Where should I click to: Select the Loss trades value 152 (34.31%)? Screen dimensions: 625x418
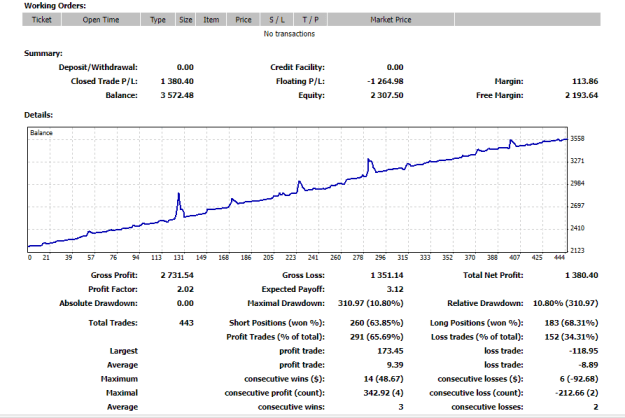click(572, 337)
